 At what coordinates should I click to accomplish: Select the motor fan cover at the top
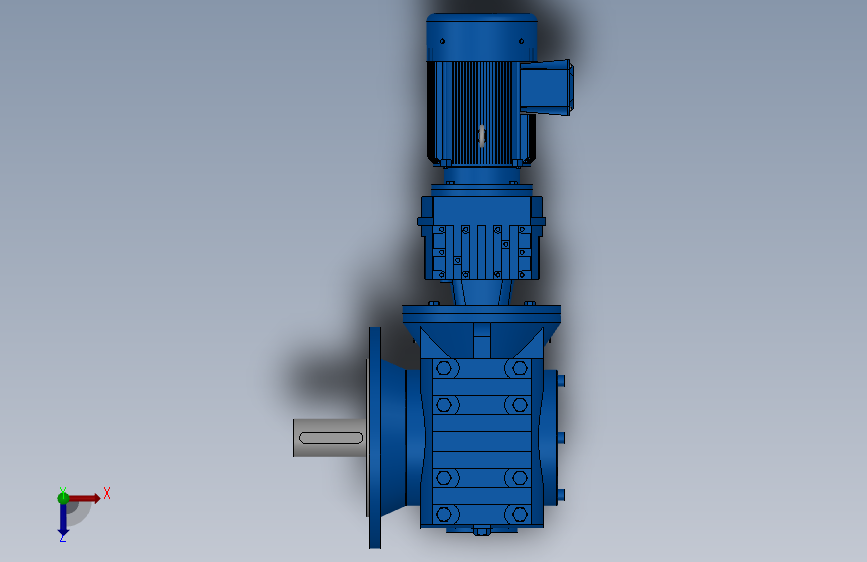tap(482, 38)
